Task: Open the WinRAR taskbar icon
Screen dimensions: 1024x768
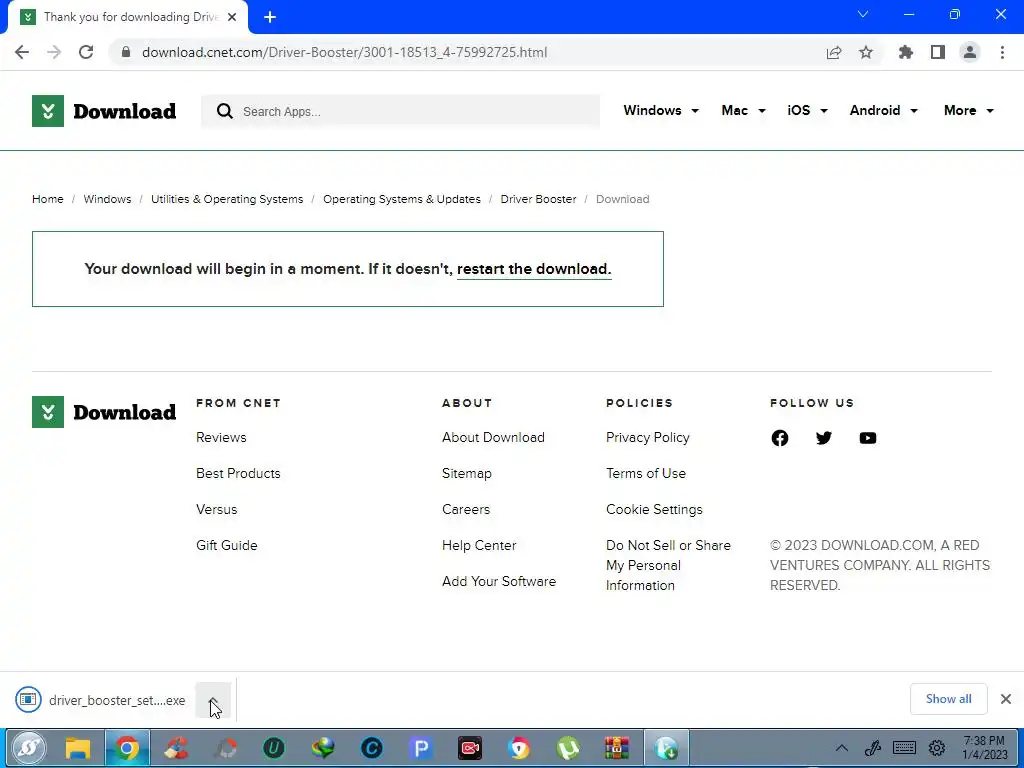Action: [x=616, y=748]
